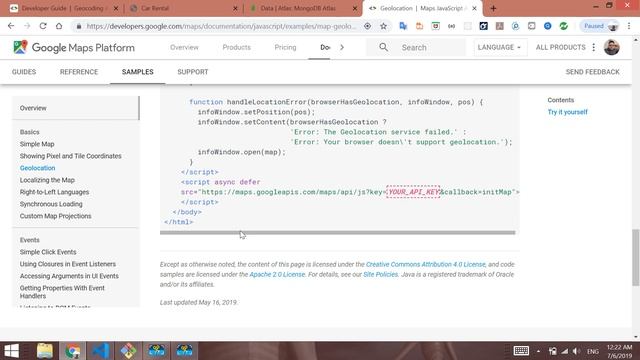Image resolution: width=640 pixels, height=360 pixels.
Task: Open Right-to-Left Languages sample
Action: click(x=54, y=192)
